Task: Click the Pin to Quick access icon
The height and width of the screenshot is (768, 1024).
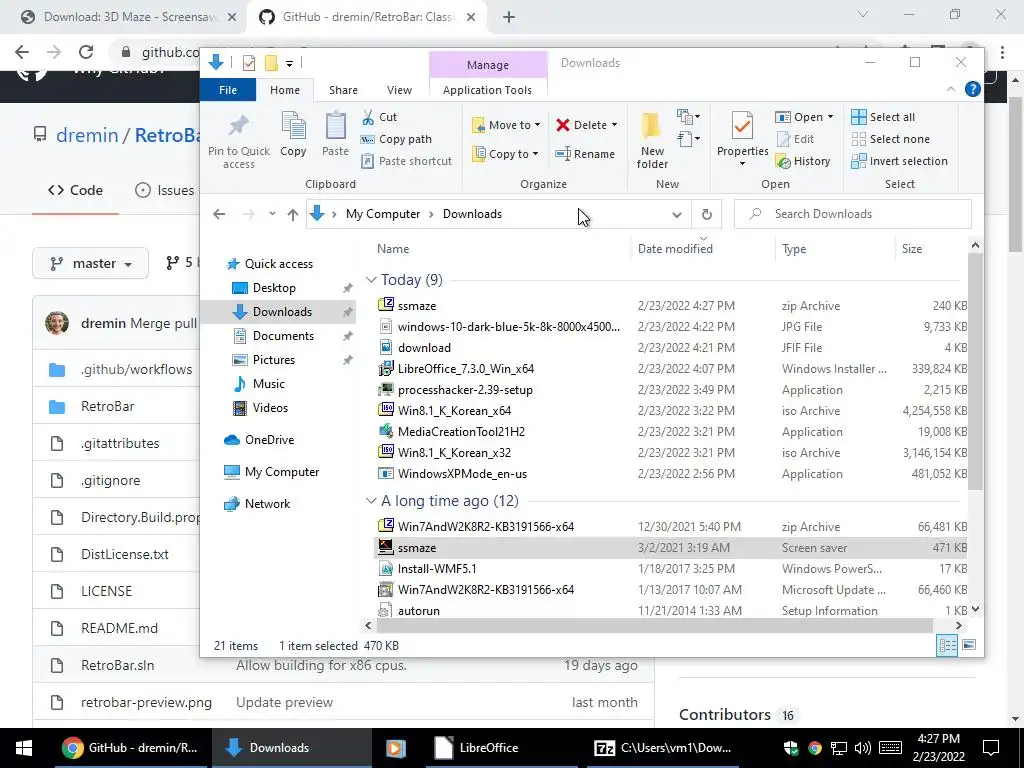Action: click(x=238, y=127)
